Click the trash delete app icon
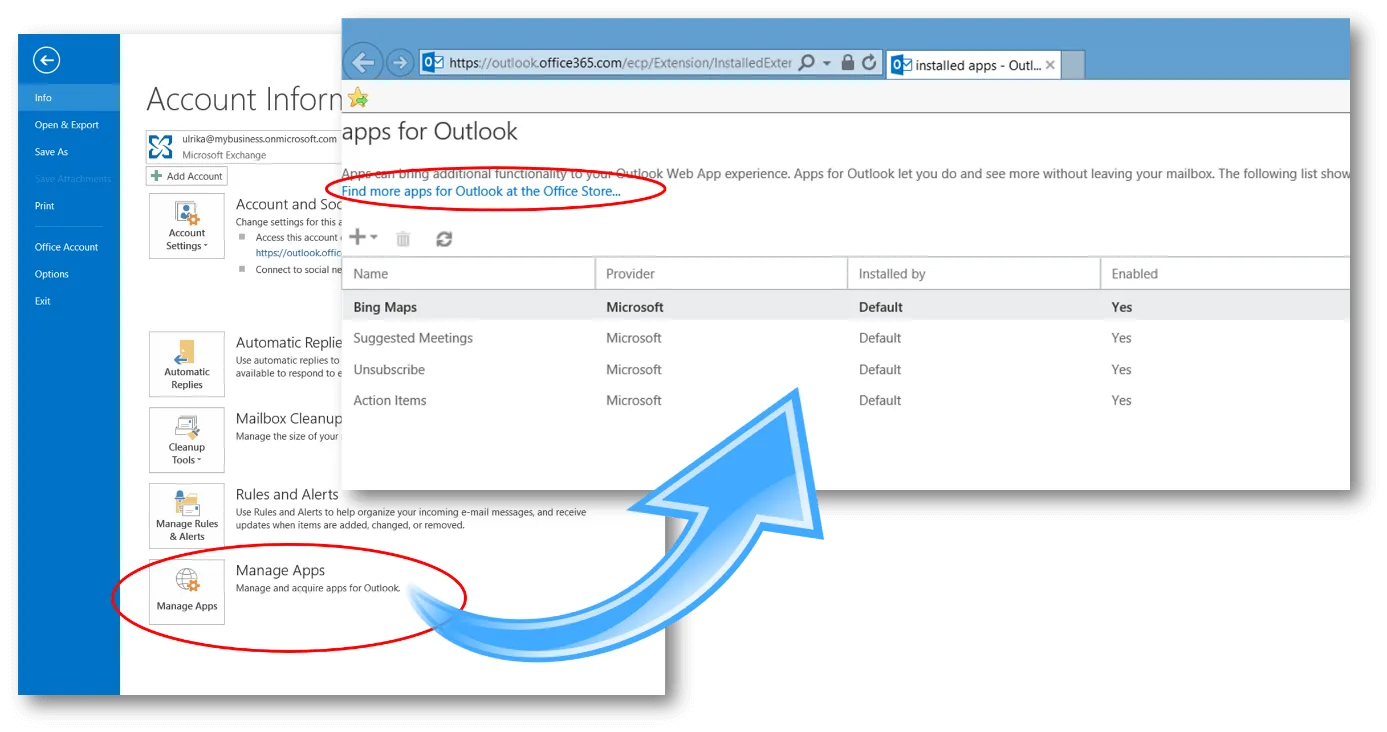This screenshot has width=1387, height=732. coord(403,239)
